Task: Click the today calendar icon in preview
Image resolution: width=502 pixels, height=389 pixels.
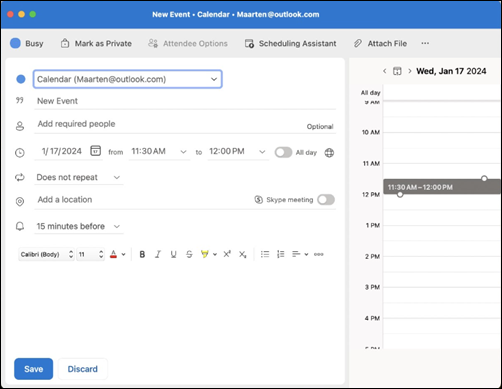Action: click(x=397, y=71)
